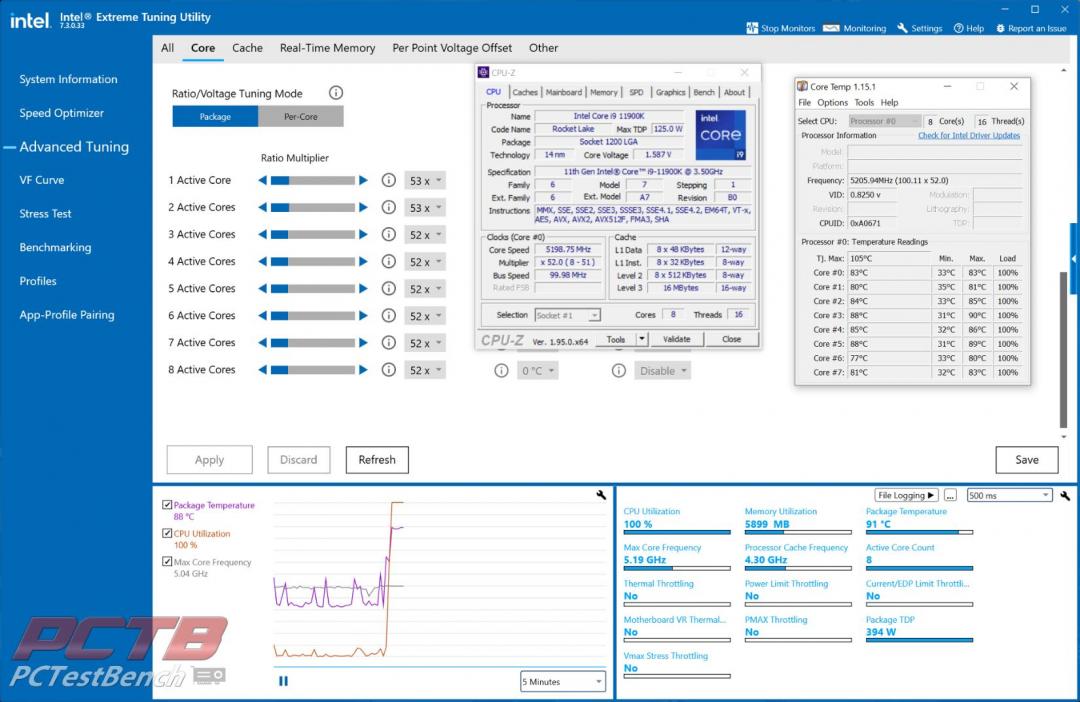Open Real-Time Memory tab
Image resolution: width=1080 pixels, height=702 pixels.
tap(327, 48)
